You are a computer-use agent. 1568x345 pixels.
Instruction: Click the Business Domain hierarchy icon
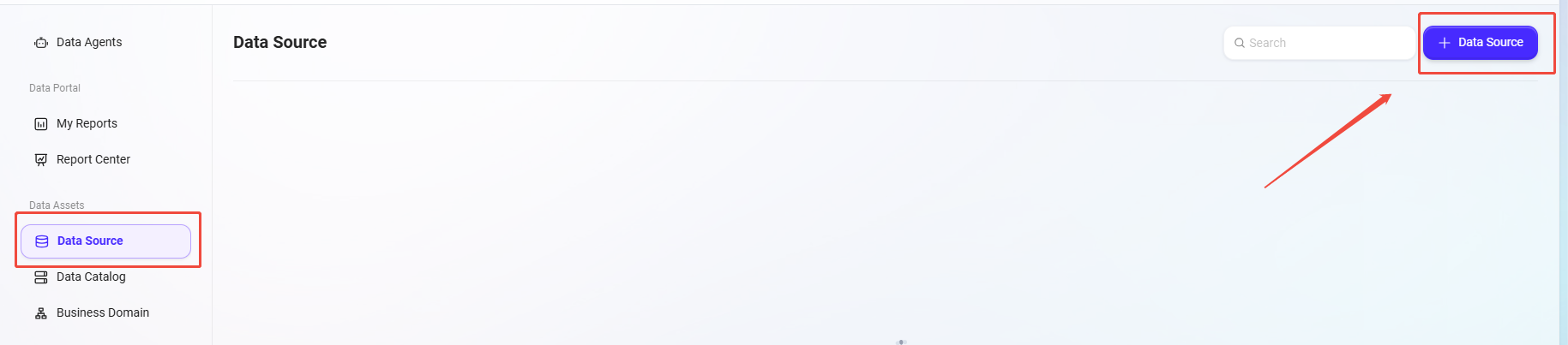point(40,313)
